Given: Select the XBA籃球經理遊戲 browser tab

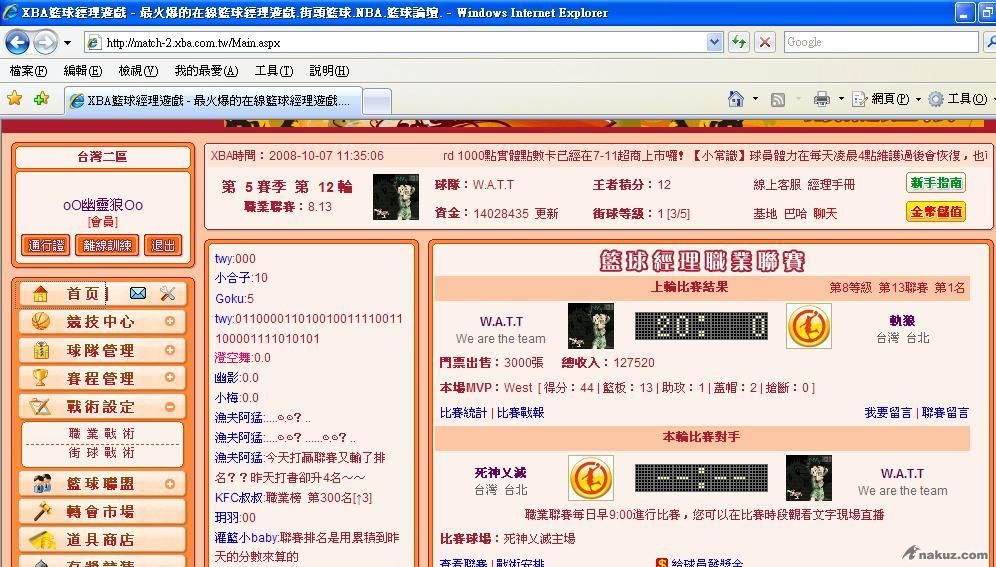Looking at the screenshot, I should click(213, 100).
